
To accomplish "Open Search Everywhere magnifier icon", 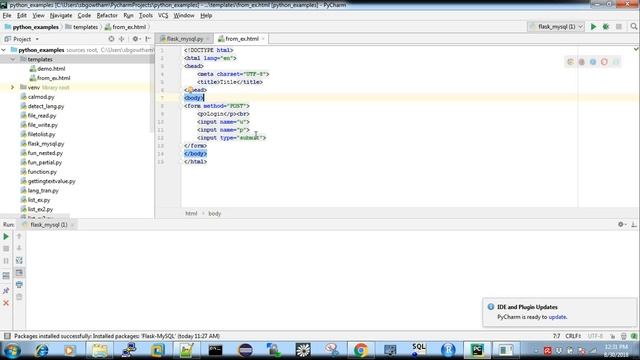I will [633, 27].
